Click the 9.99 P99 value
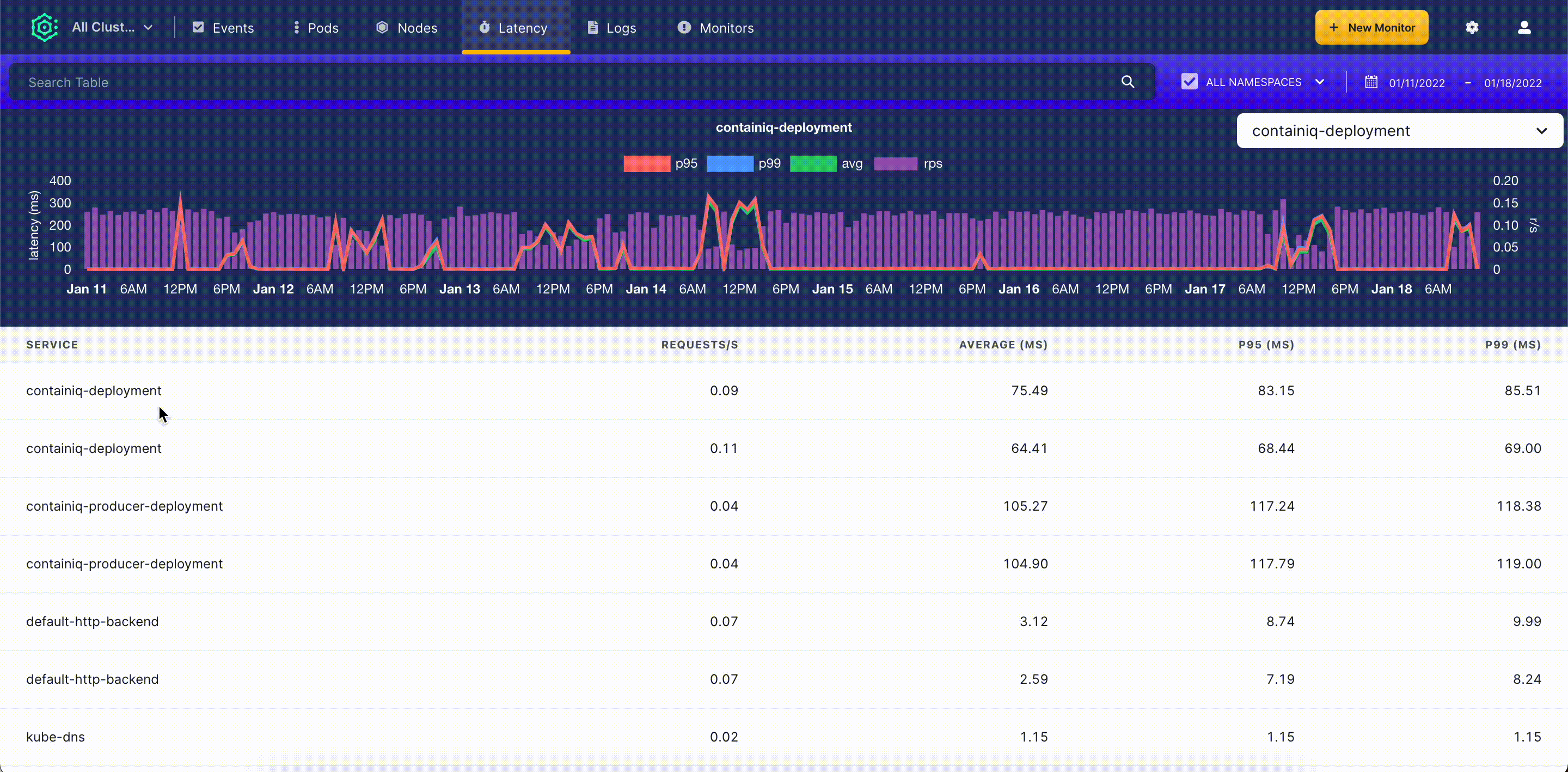Screen dimensions: 1568x772 point(1527,622)
